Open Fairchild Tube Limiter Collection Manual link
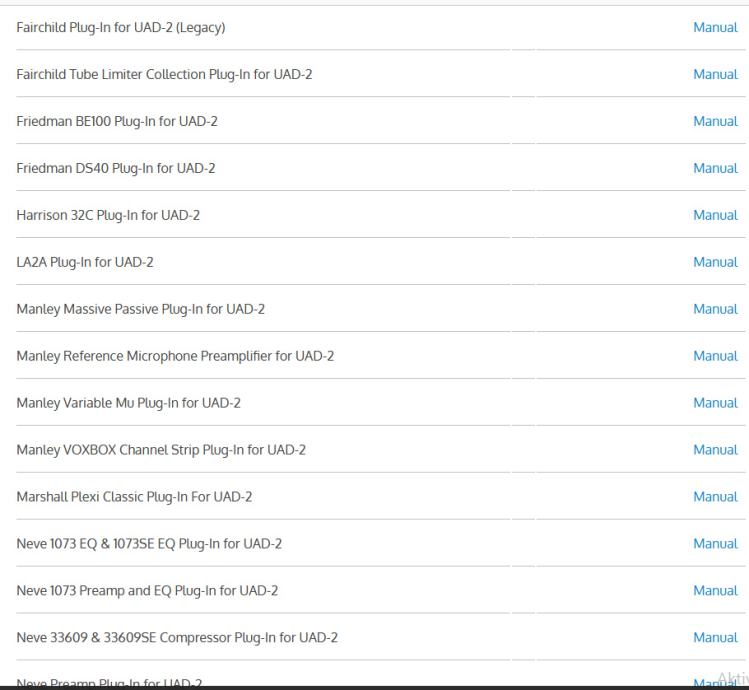 (x=715, y=74)
